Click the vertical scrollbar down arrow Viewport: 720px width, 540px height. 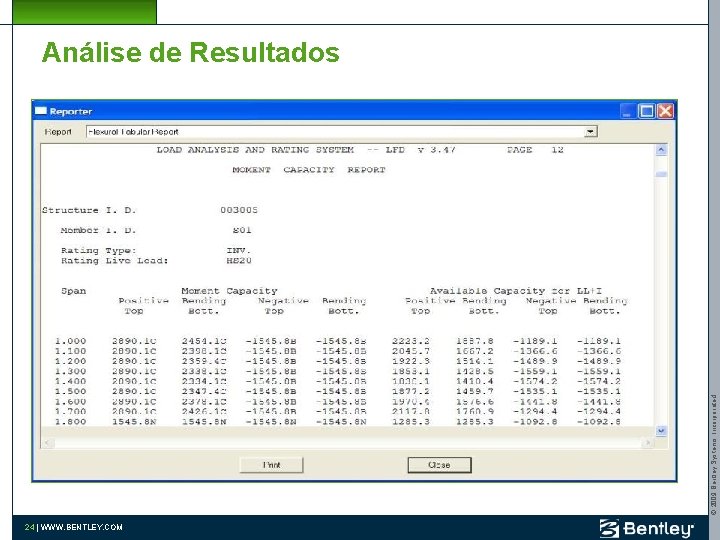click(661, 431)
